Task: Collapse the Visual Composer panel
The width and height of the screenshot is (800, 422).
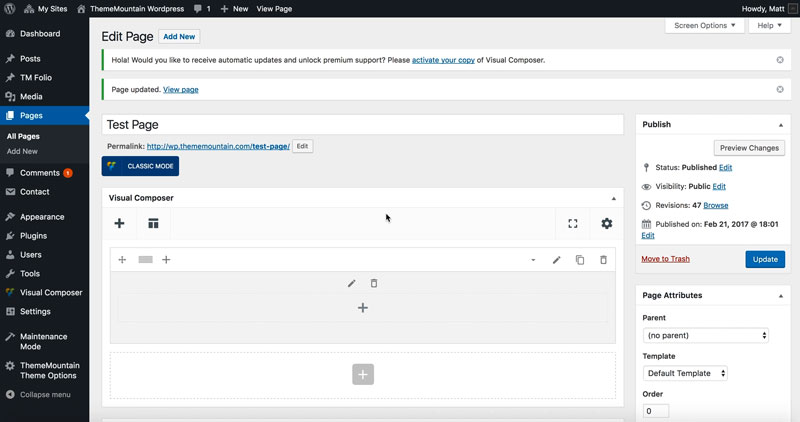Action: click(x=614, y=198)
